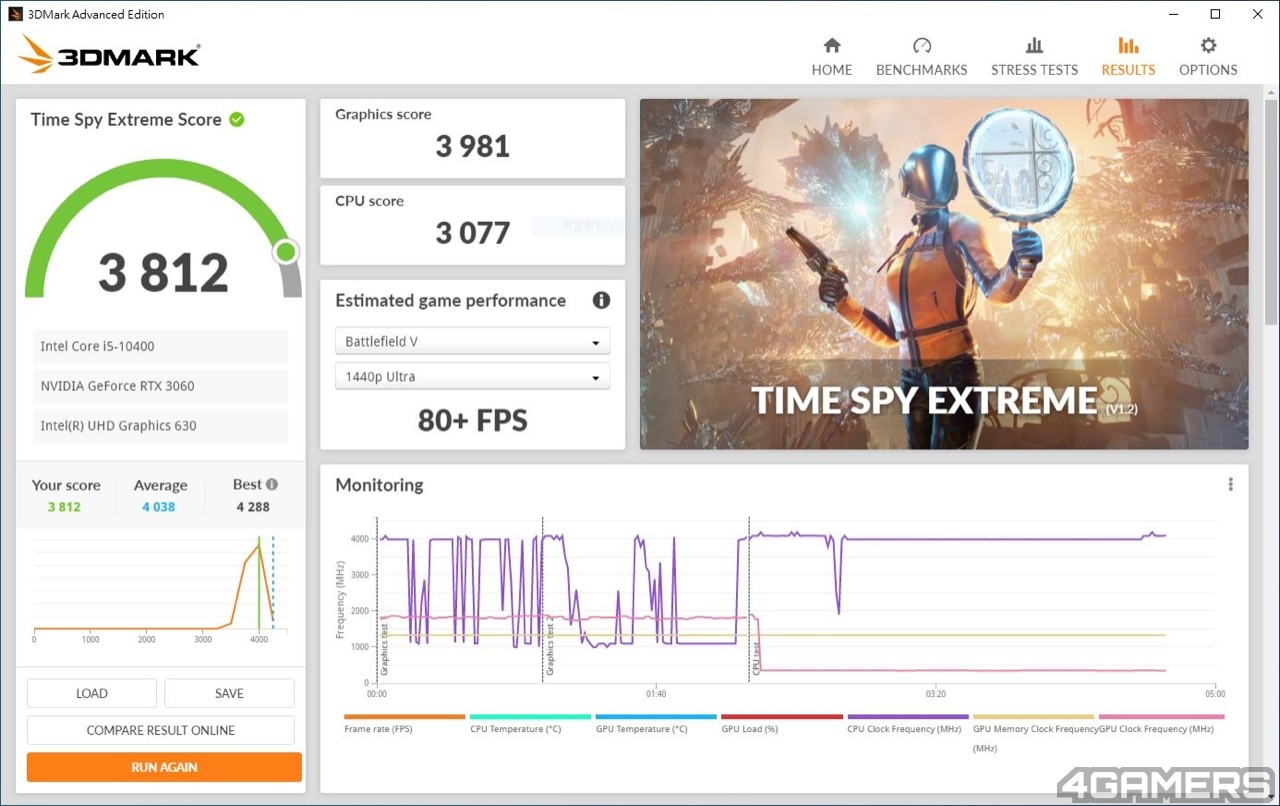Click the Average score 4 038
The width and height of the screenshot is (1280, 806).
click(x=158, y=507)
